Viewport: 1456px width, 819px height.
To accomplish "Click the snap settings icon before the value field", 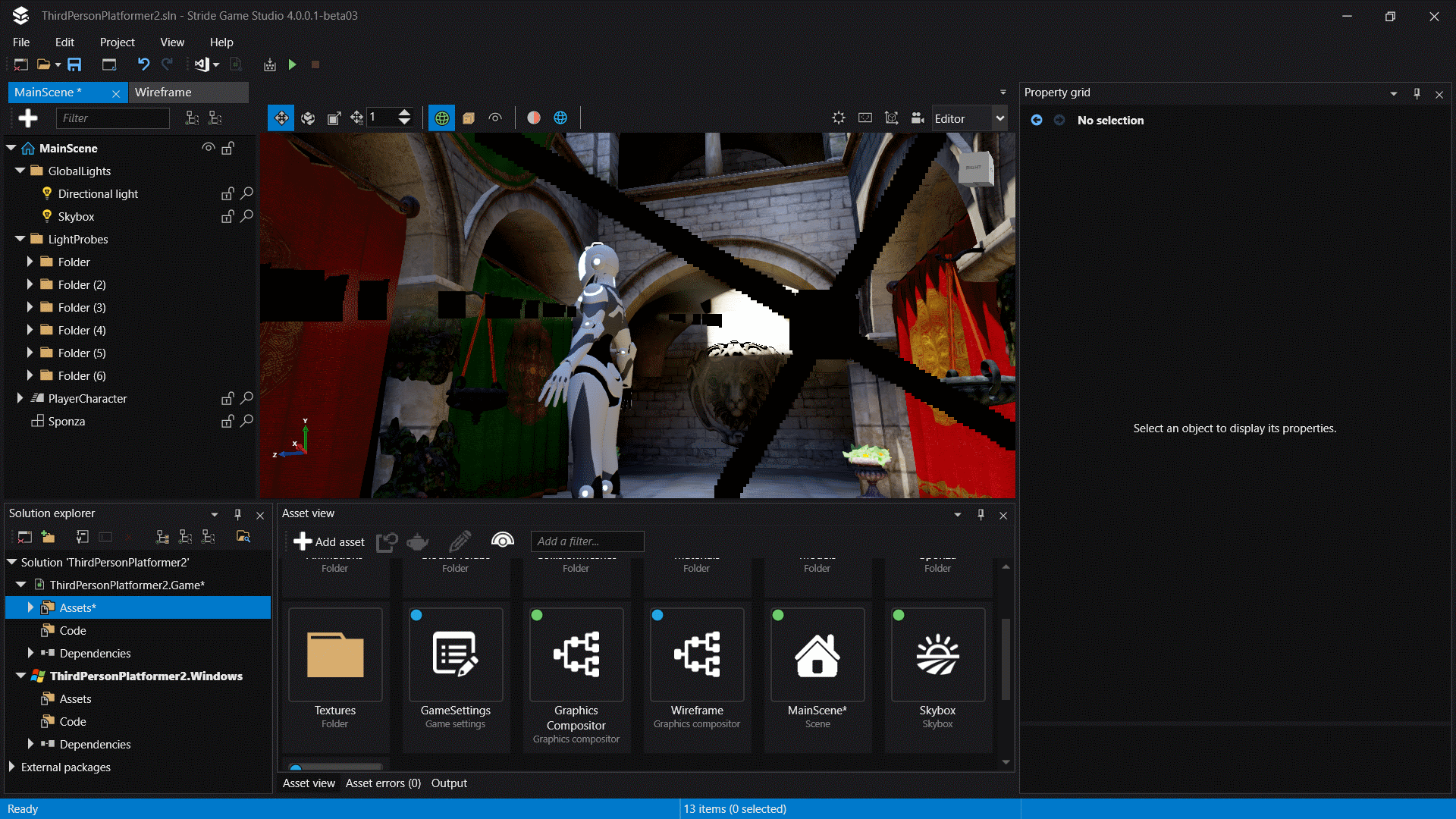I will point(357,118).
